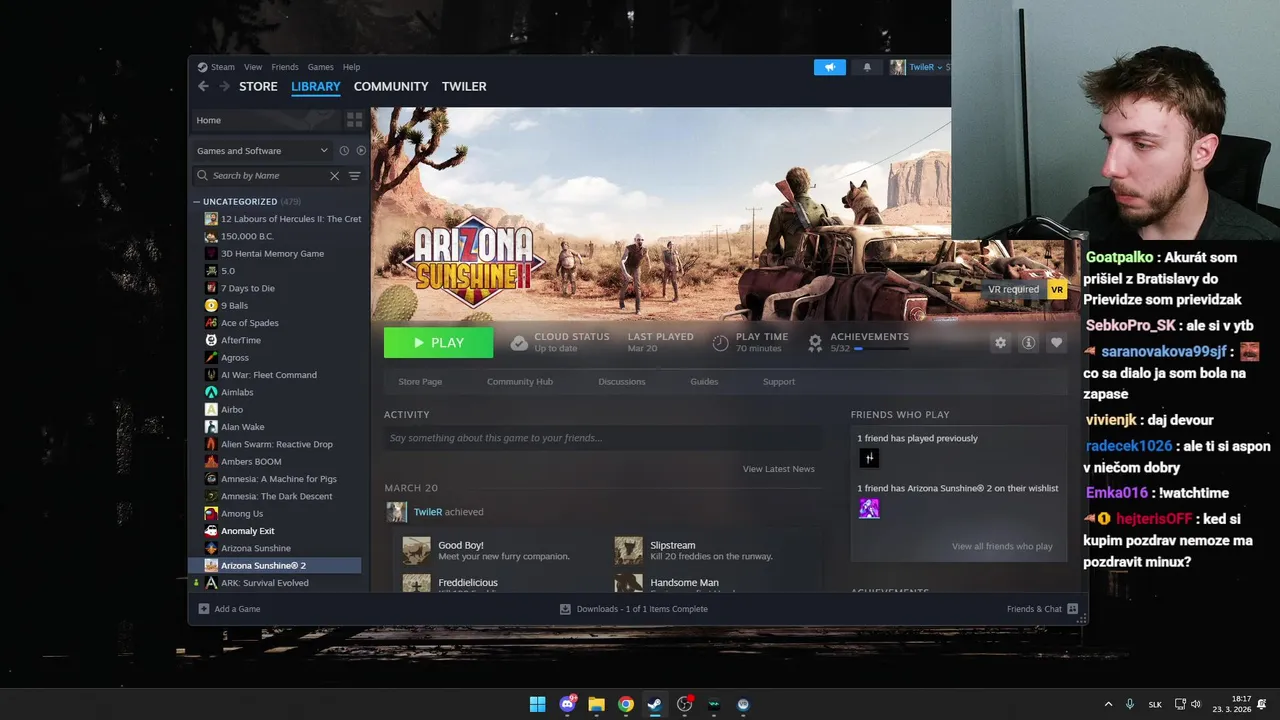Open OBS Studio from the taskbar
Viewport: 1280px width, 720px height.
684,704
